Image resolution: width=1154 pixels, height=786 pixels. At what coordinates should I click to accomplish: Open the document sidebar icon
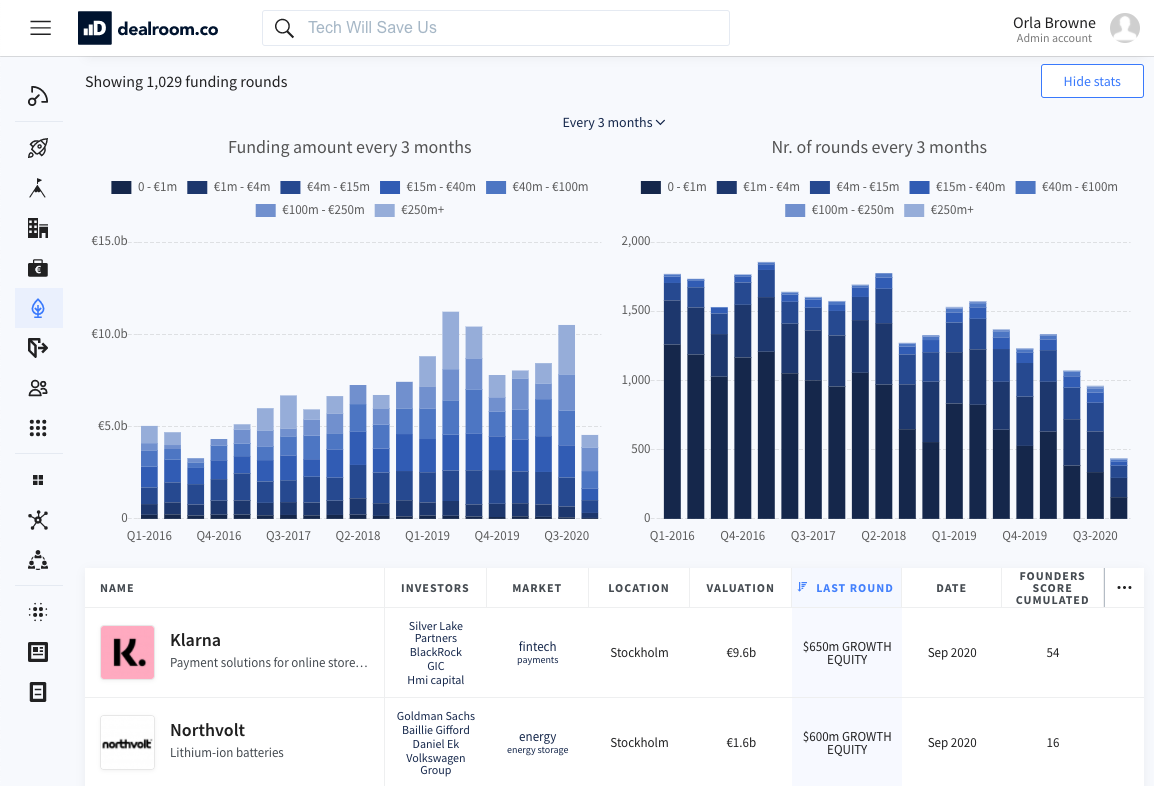(x=38, y=692)
